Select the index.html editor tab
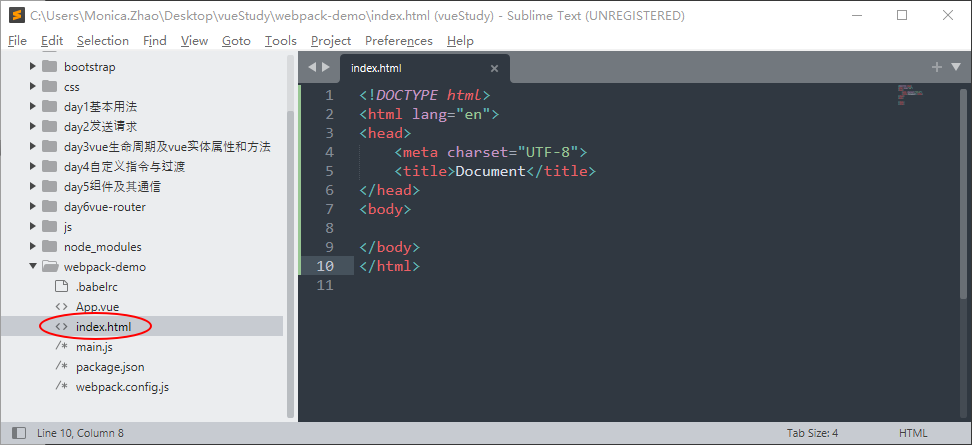This screenshot has height=445, width=972. 425,68
